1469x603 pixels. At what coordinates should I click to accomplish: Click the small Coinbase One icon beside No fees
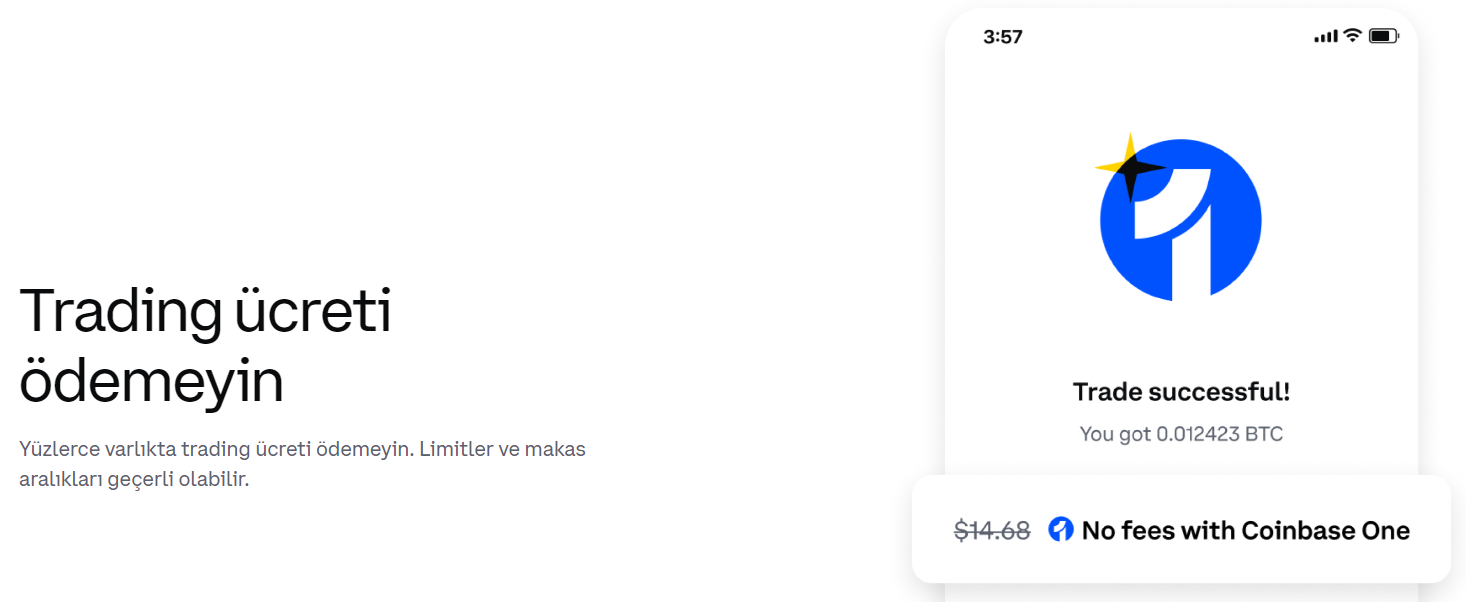pyautogui.click(x=1061, y=530)
